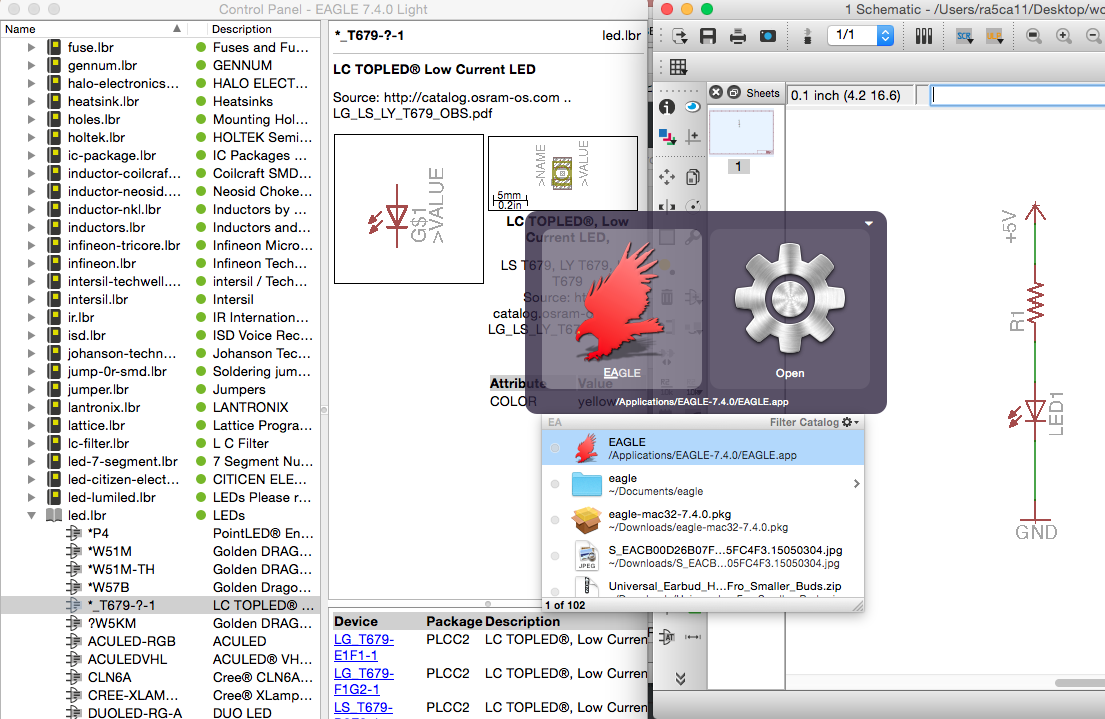Click the red EAGLE app icon pane
1105x719 pixels.
[622, 308]
